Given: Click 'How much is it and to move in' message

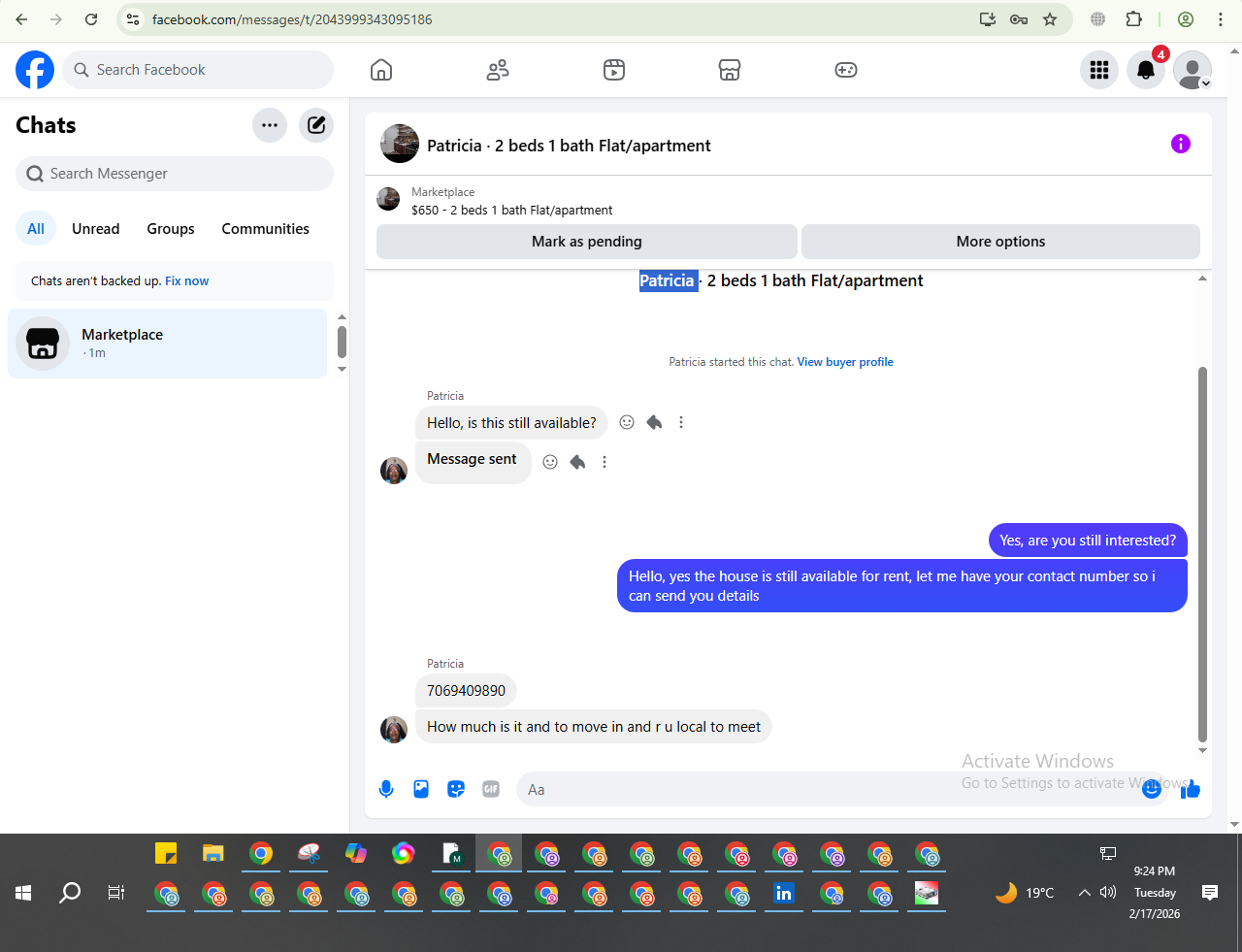Looking at the screenshot, I should pyautogui.click(x=594, y=727).
